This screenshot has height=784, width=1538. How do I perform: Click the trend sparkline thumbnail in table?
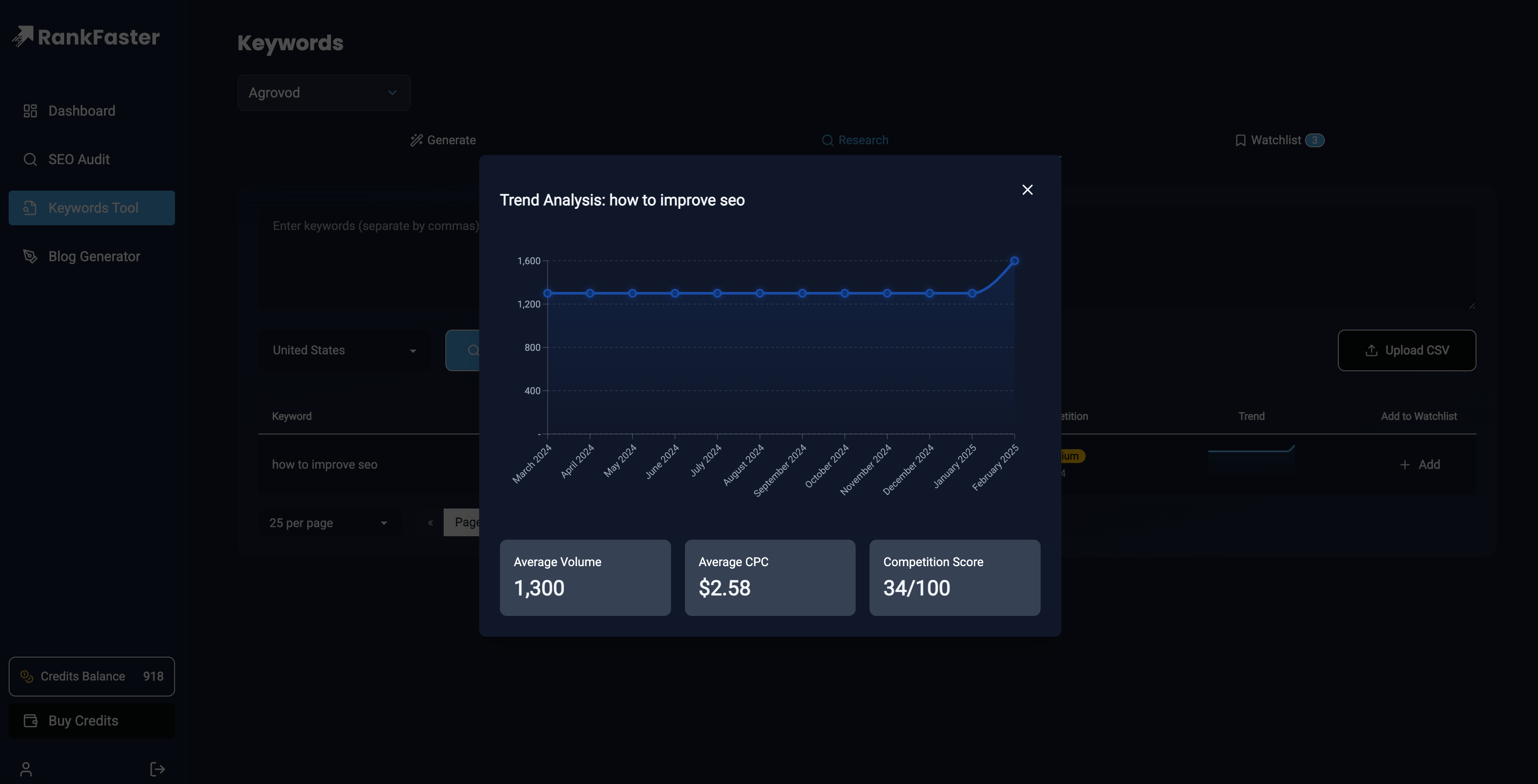click(x=1251, y=460)
